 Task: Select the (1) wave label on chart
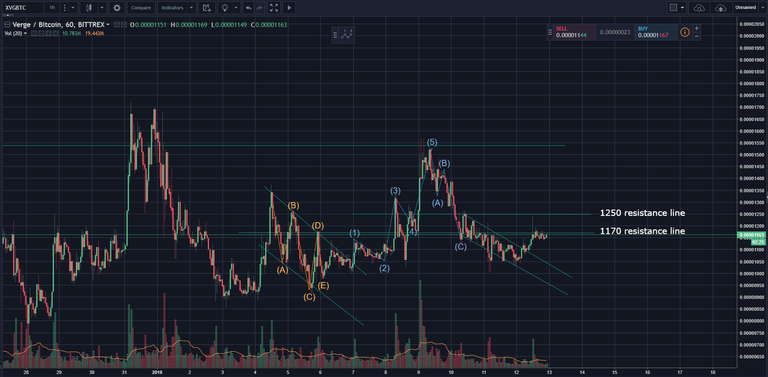coord(355,233)
